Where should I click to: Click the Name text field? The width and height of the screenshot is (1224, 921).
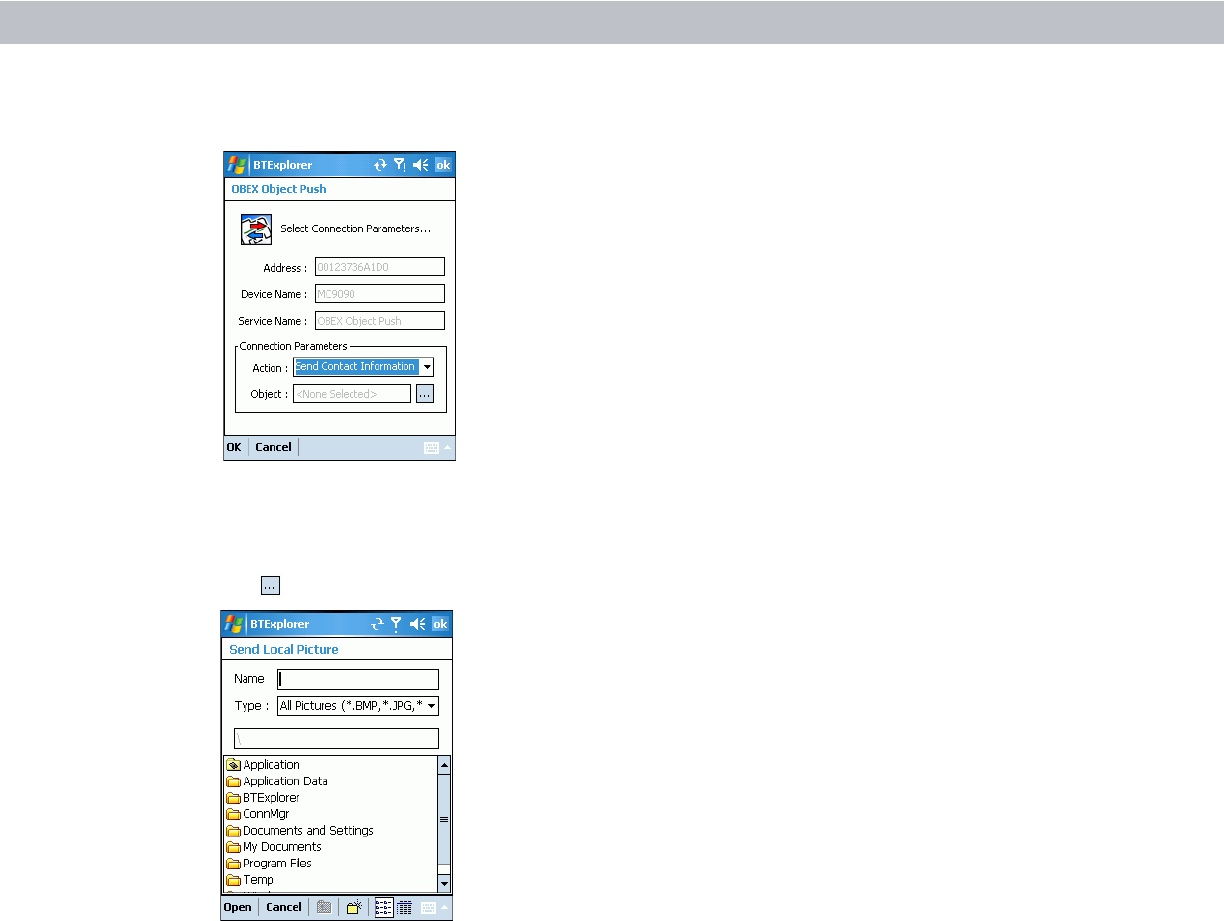[358, 679]
